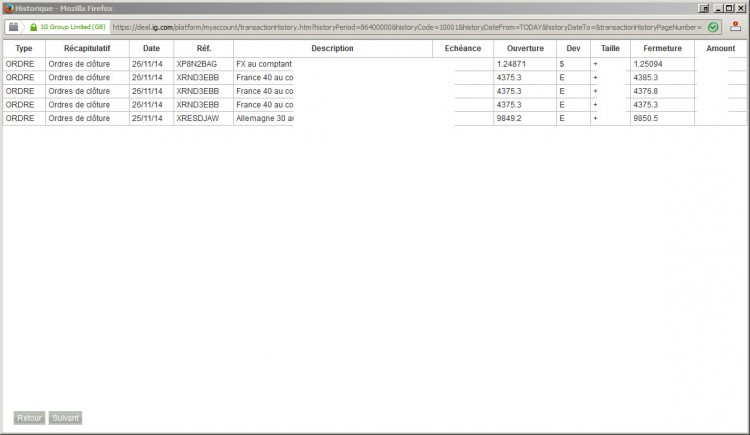Click the URL address bar

pyautogui.click(x=407, y=27)
